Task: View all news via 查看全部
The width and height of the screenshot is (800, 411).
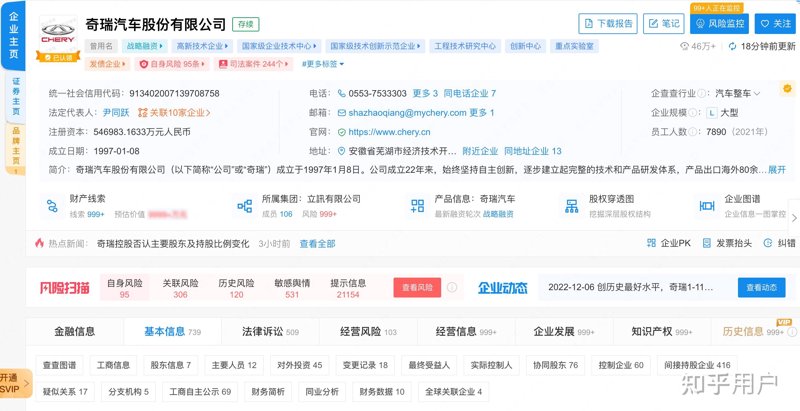Action: [x=317, y=244]
